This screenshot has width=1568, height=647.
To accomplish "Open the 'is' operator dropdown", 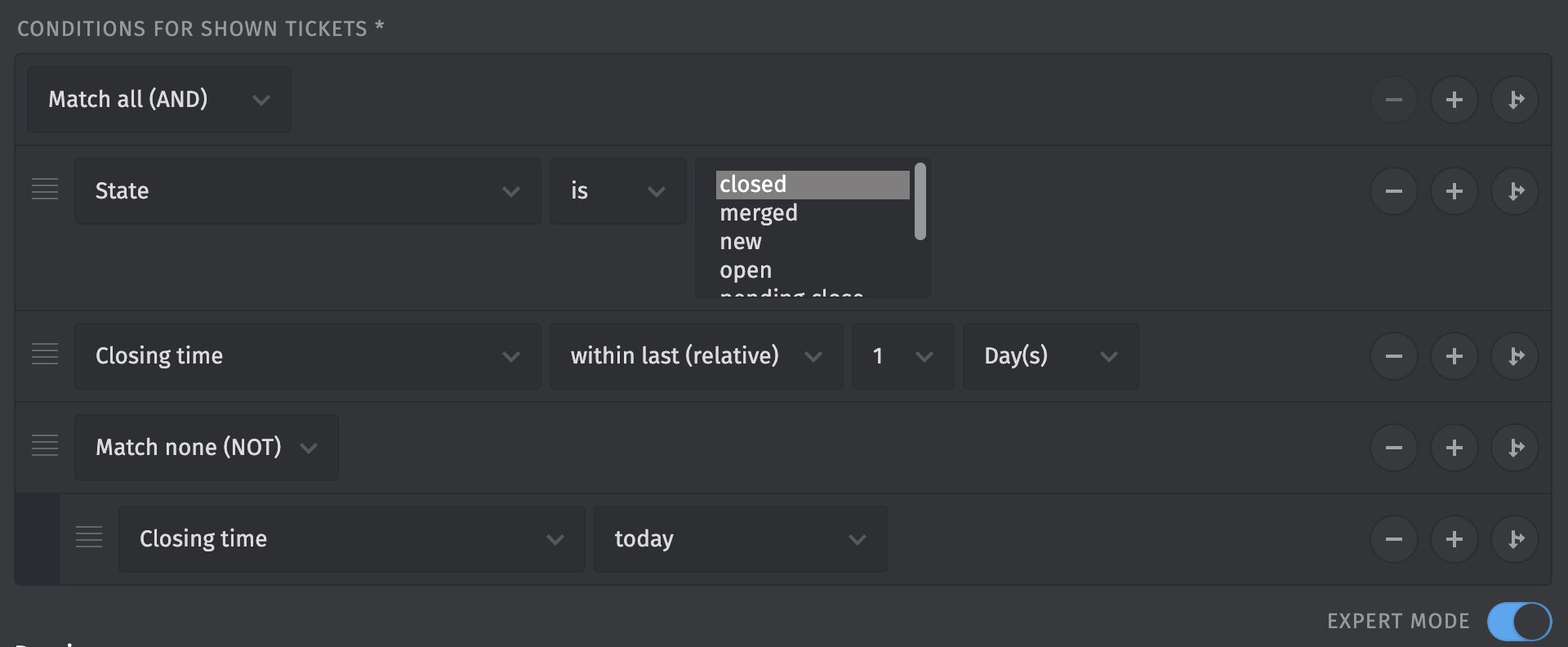I will [618, 191].
